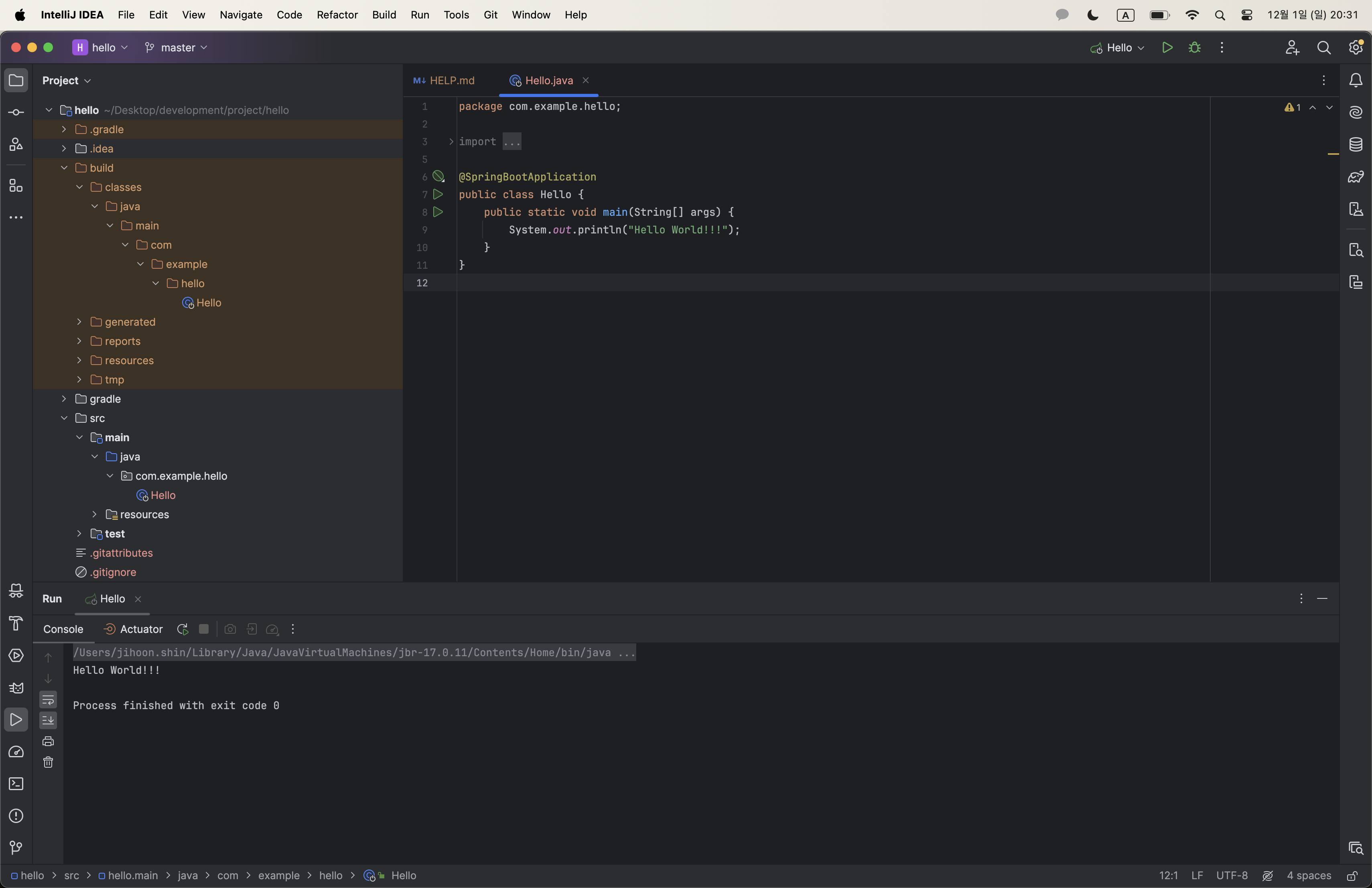The height and width of the screenshot is (888, 1372).
Task: Click the Debug Hello bug icon
Action: click(1194, 47)
